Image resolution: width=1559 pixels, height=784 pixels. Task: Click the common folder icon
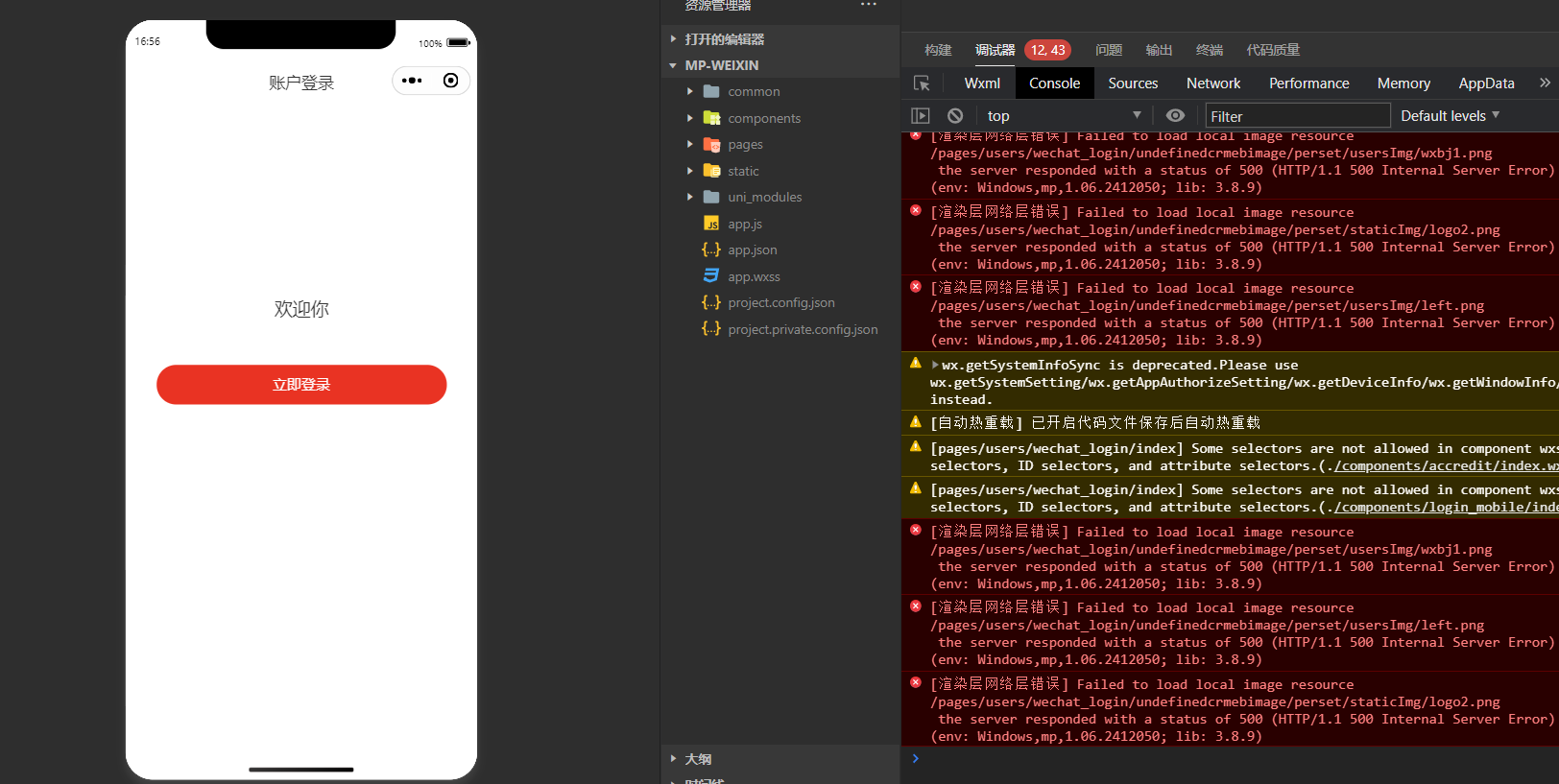click(711, 91)
